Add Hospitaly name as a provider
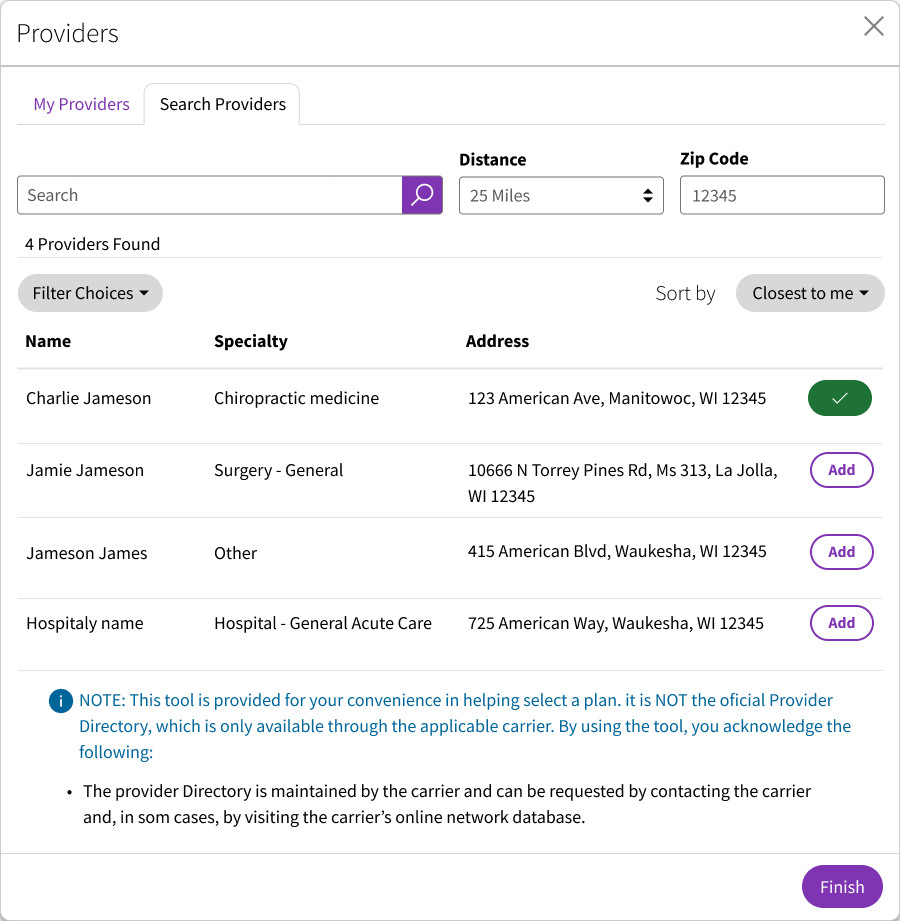This screenshot has width=900, height=921. coord(841,623)
